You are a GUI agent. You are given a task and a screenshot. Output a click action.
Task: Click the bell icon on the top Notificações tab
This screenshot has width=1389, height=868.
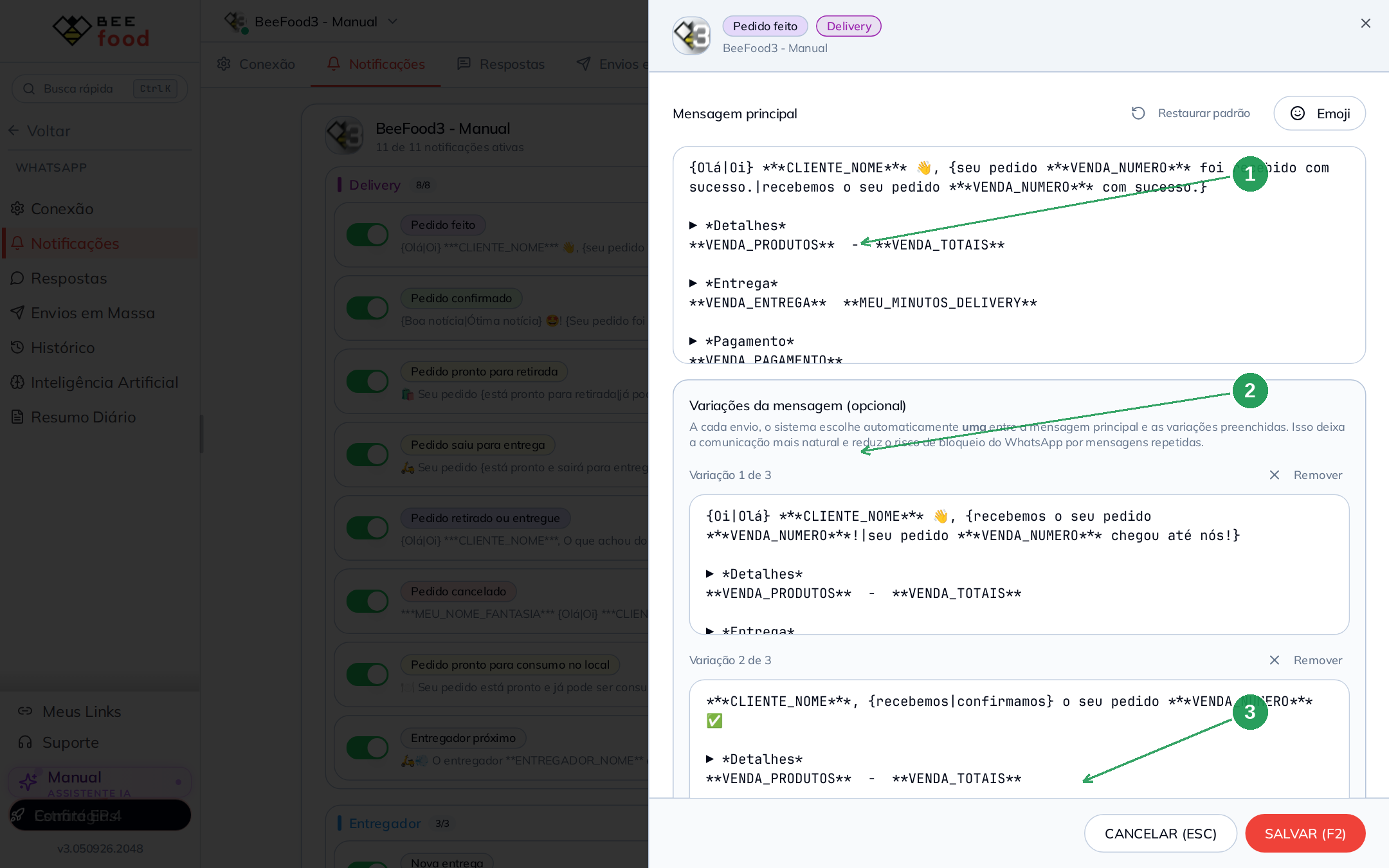click(334, 64)
